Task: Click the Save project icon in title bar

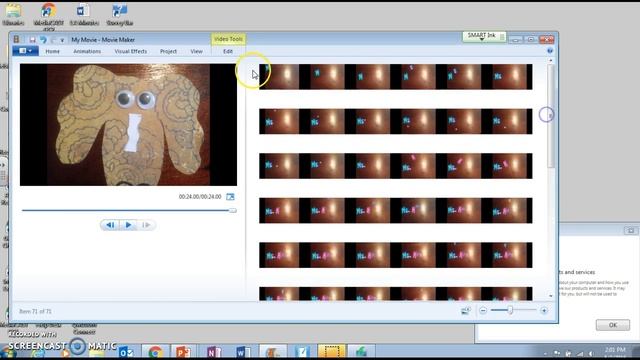Action: (x=32, y=40)
